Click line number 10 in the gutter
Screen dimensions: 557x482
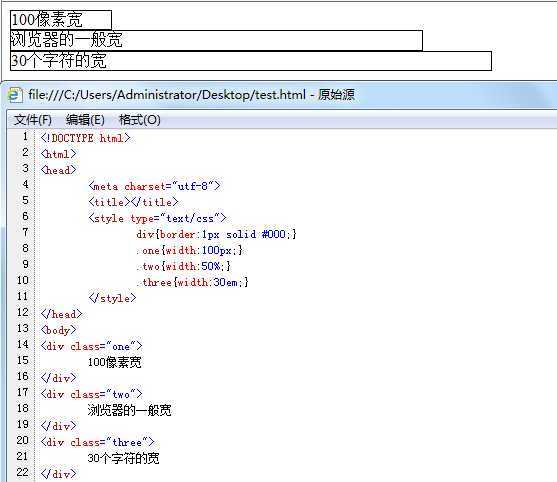pos(22,280)
